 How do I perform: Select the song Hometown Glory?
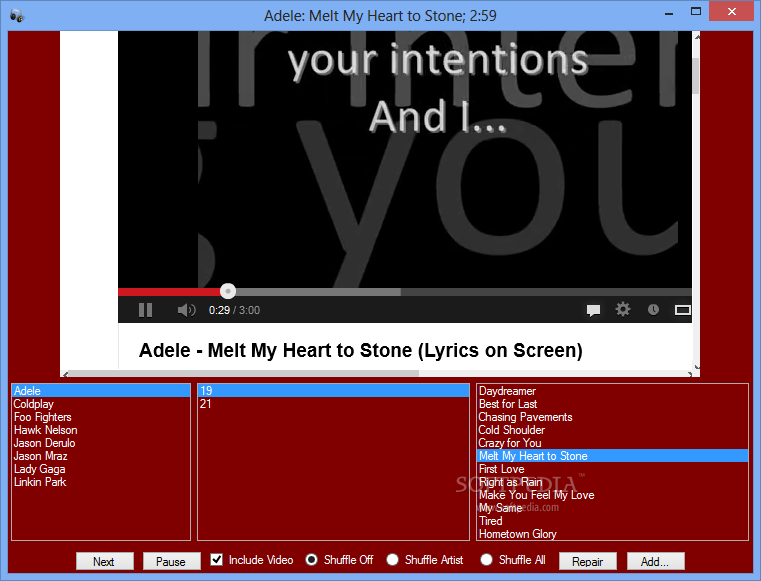612,534
